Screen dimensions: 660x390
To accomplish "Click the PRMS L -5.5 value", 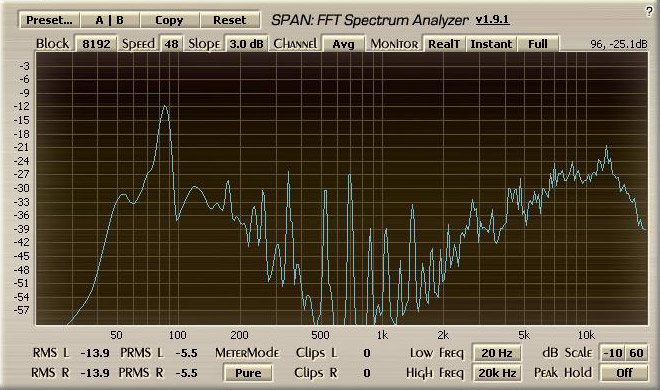I will (x=186, y=353).
